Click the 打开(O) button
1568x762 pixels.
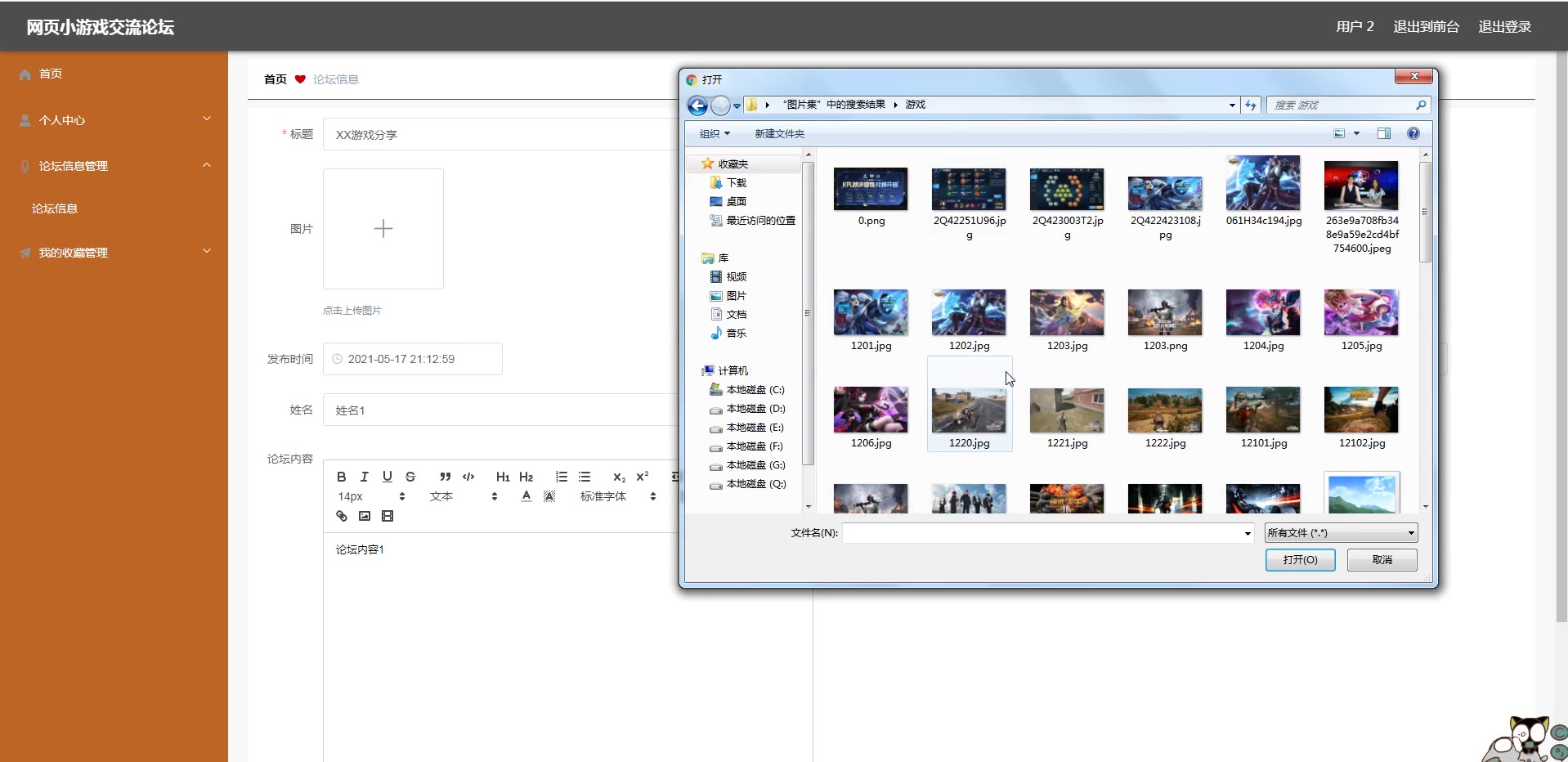point(1299,560)
